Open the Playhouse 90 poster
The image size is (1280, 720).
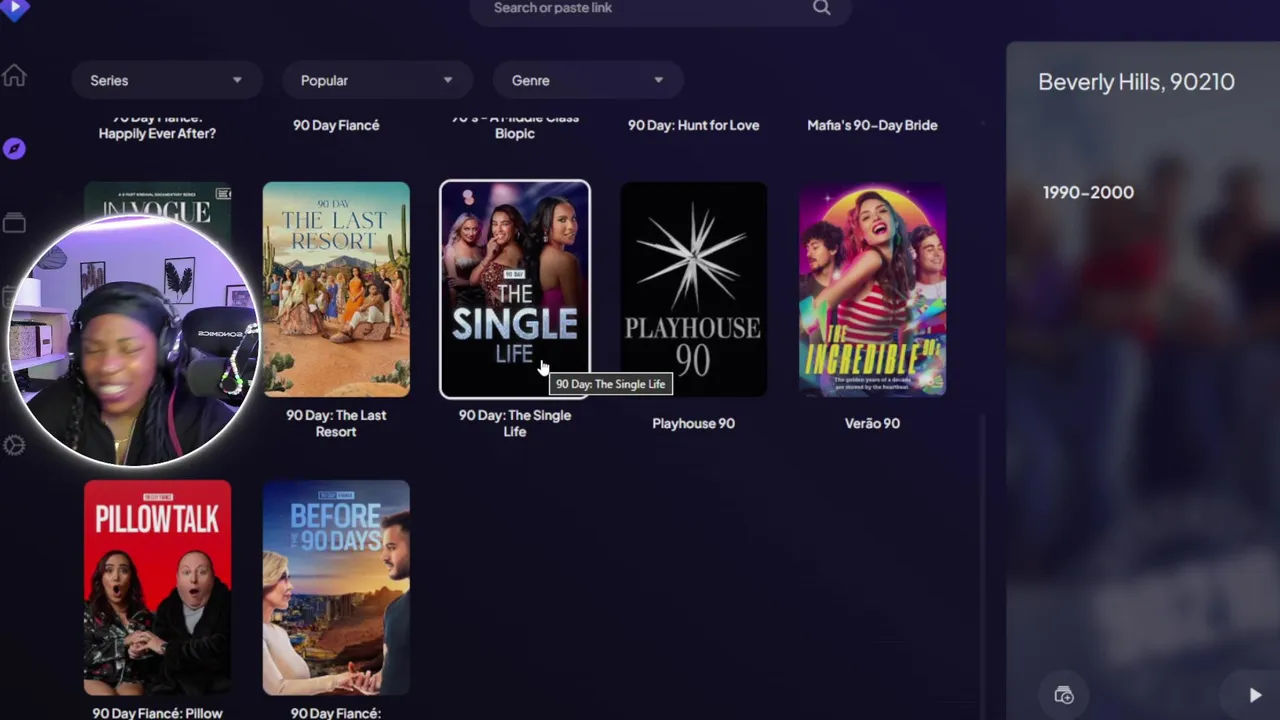coord(694,289)
